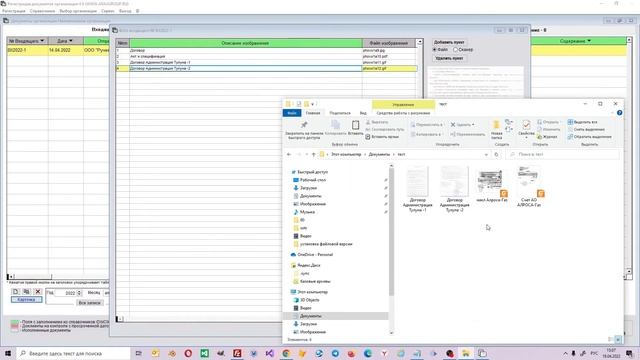Click the pin to Quick Access icon in Explorer ribbon

click(304, 125)
